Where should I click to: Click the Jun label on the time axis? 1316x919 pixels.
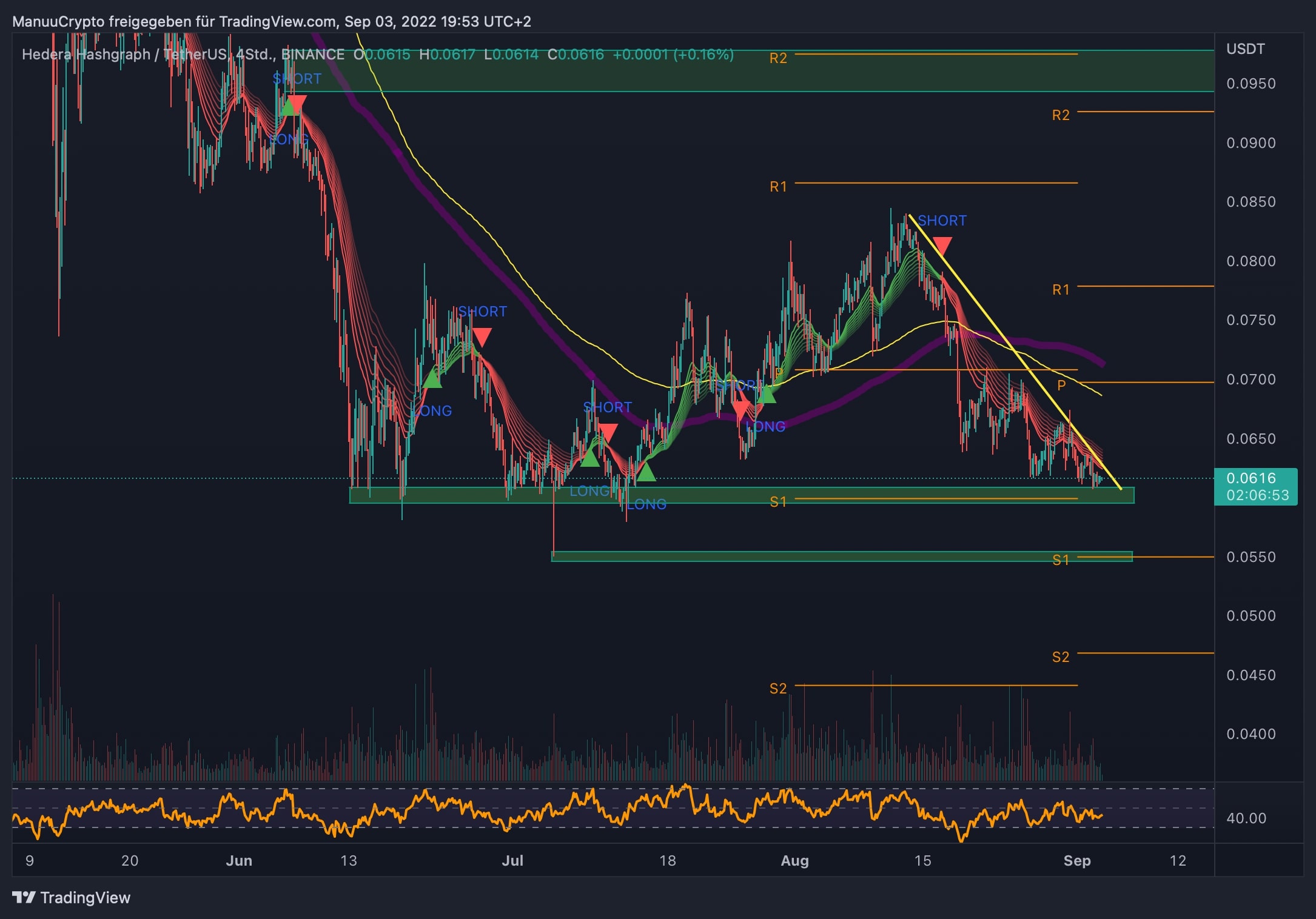tap(239, 861)
